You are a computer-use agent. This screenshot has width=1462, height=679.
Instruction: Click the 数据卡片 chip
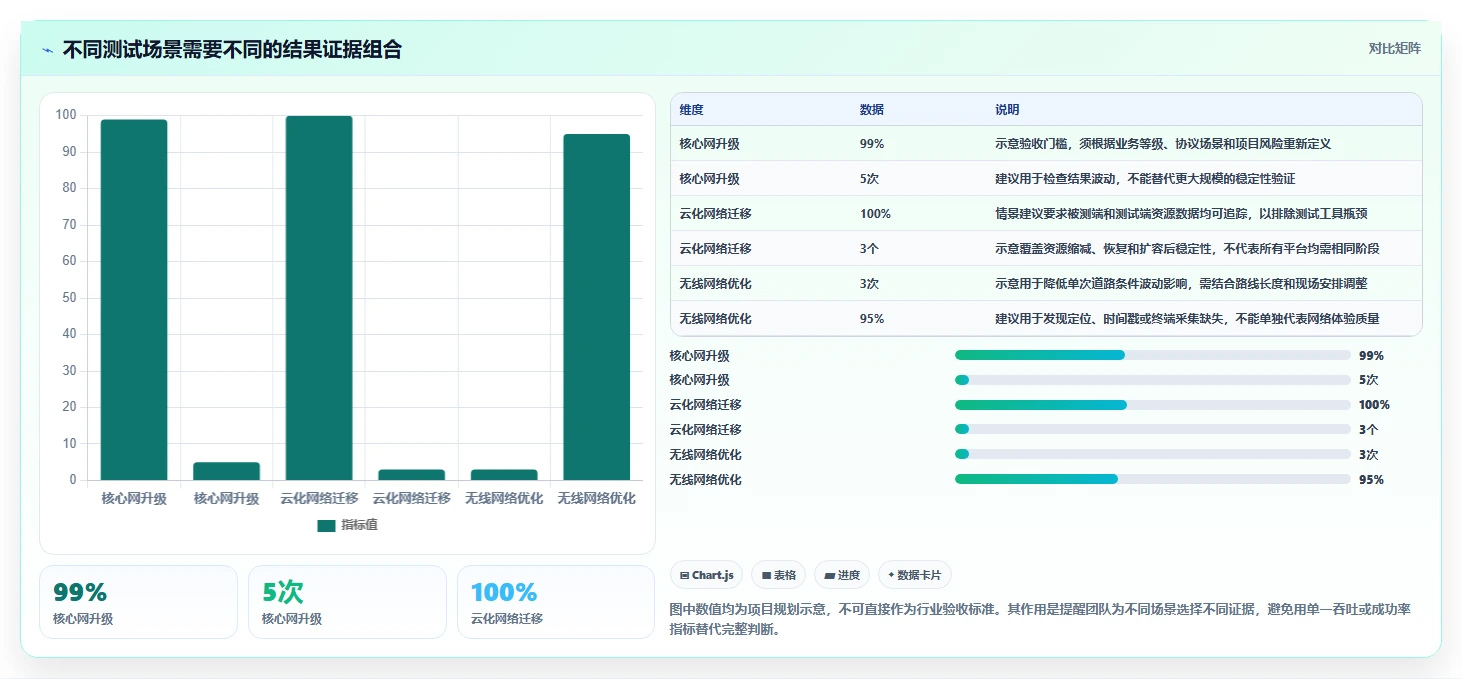point(915,575)
